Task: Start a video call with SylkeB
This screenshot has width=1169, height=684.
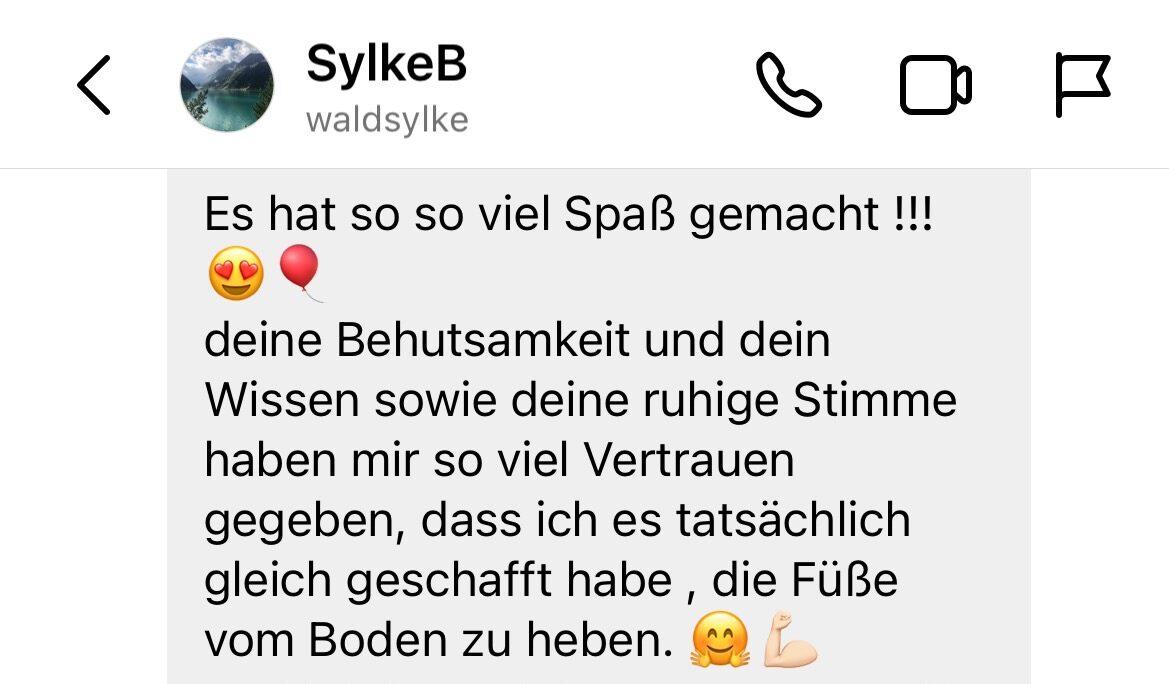Action: tap(936, 85)
